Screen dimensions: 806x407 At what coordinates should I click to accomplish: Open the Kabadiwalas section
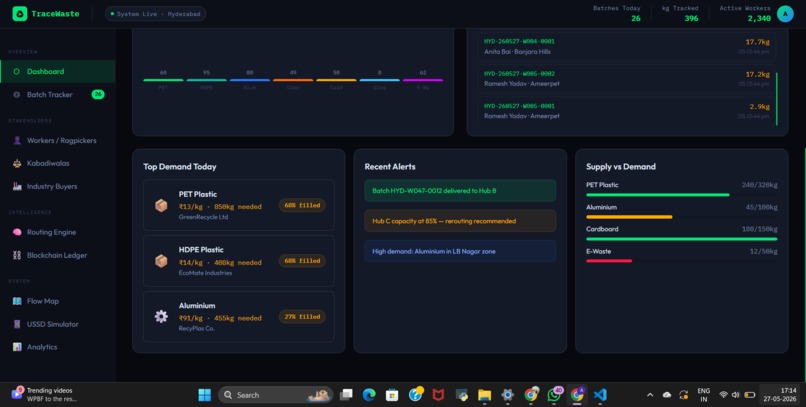[x=58, y=163]
